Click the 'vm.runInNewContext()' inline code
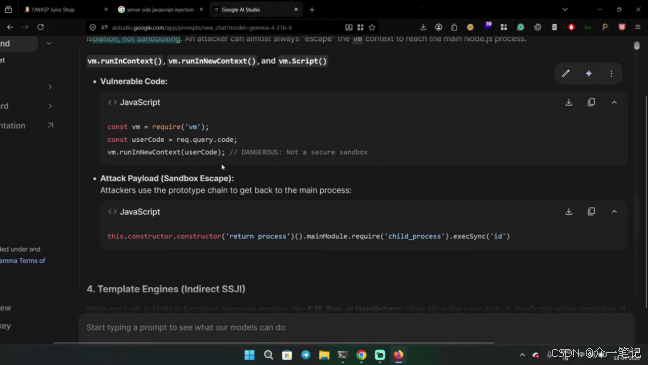Screen dimensions: 648x365 click(x=212, y=61)
